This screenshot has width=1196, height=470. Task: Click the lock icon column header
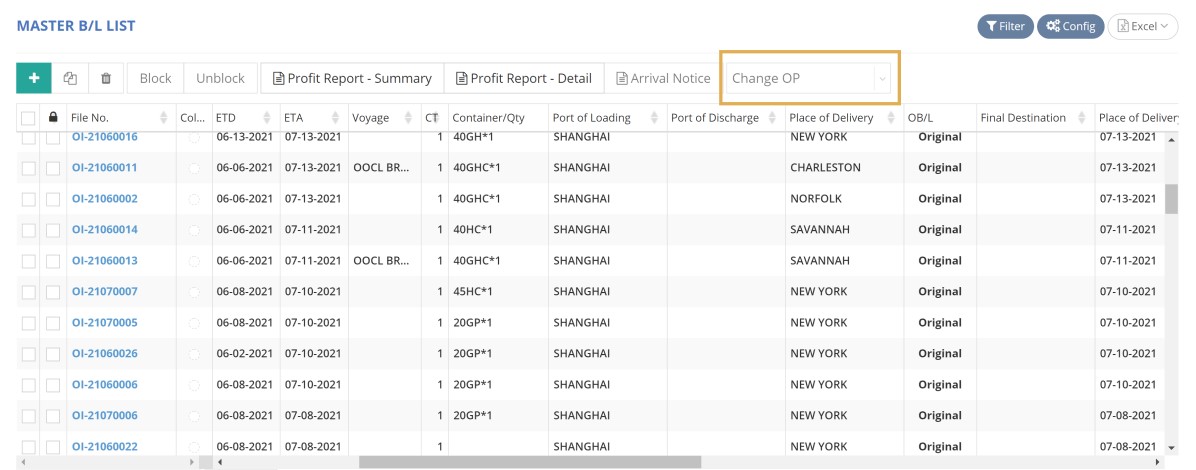point(52,117)
